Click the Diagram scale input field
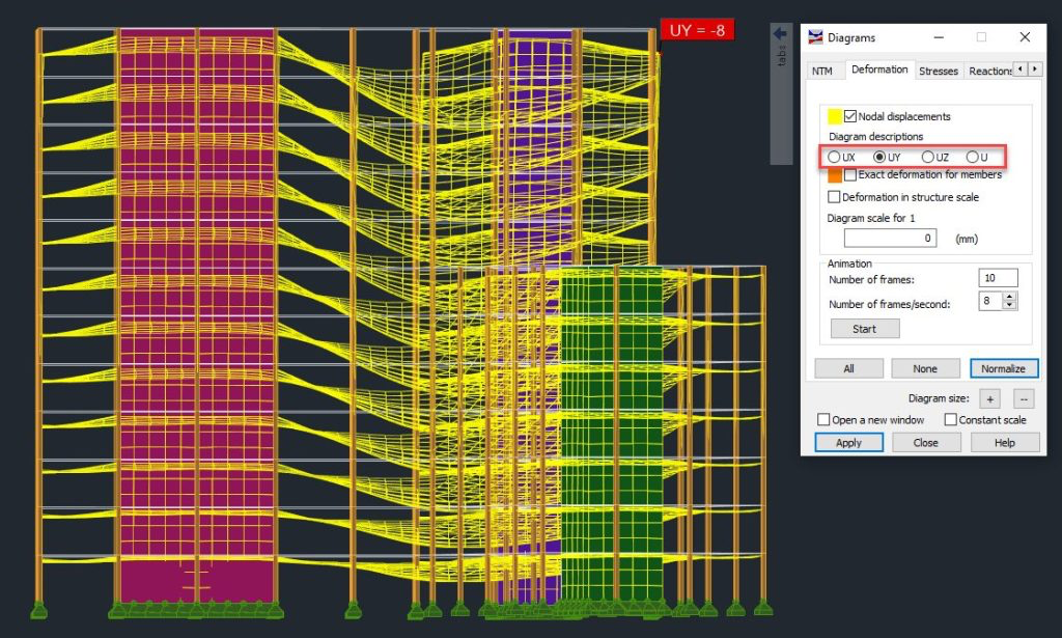Viewport: 1062px width, 638px height. click(x=890, y=238)
